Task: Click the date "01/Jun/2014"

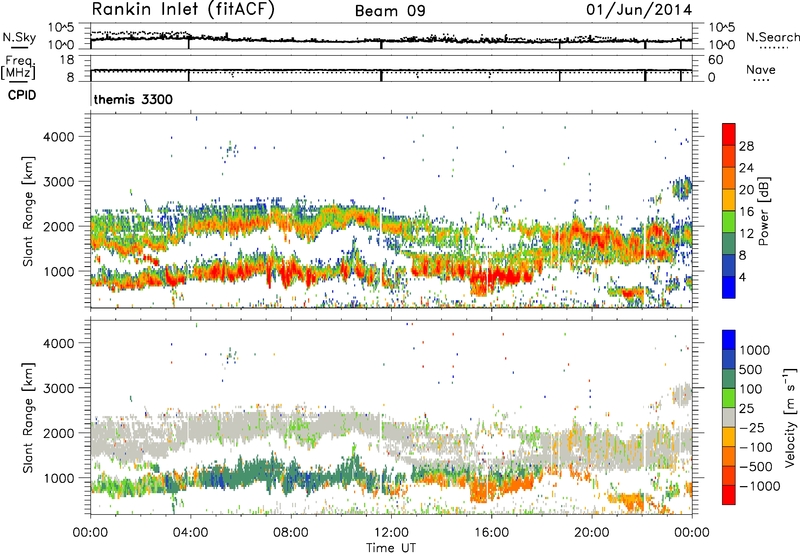Action: coord(639,10)
